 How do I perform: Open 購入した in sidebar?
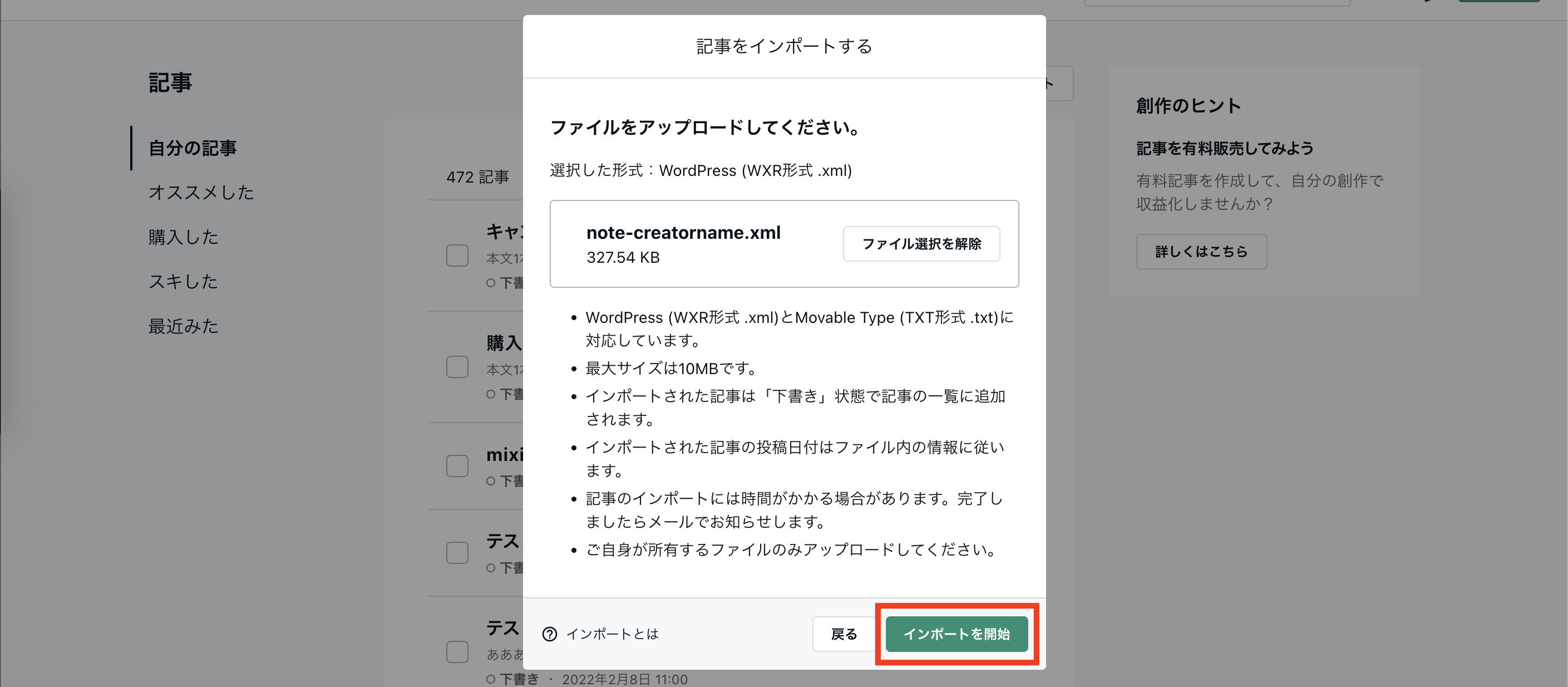[183, 237]
